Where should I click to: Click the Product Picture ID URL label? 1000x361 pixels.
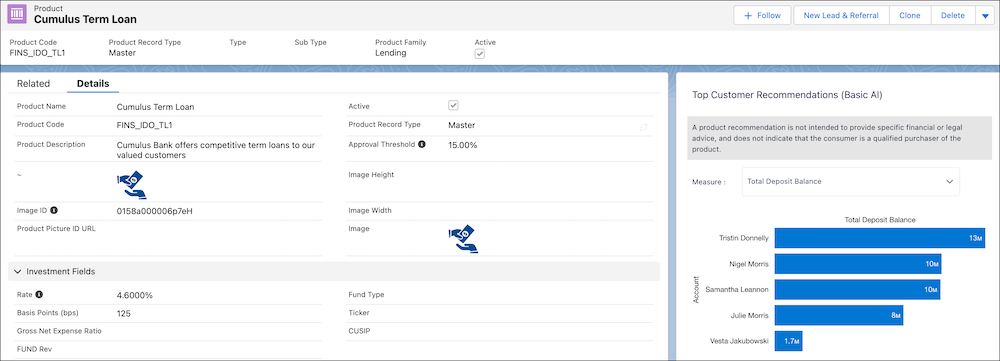56,228
